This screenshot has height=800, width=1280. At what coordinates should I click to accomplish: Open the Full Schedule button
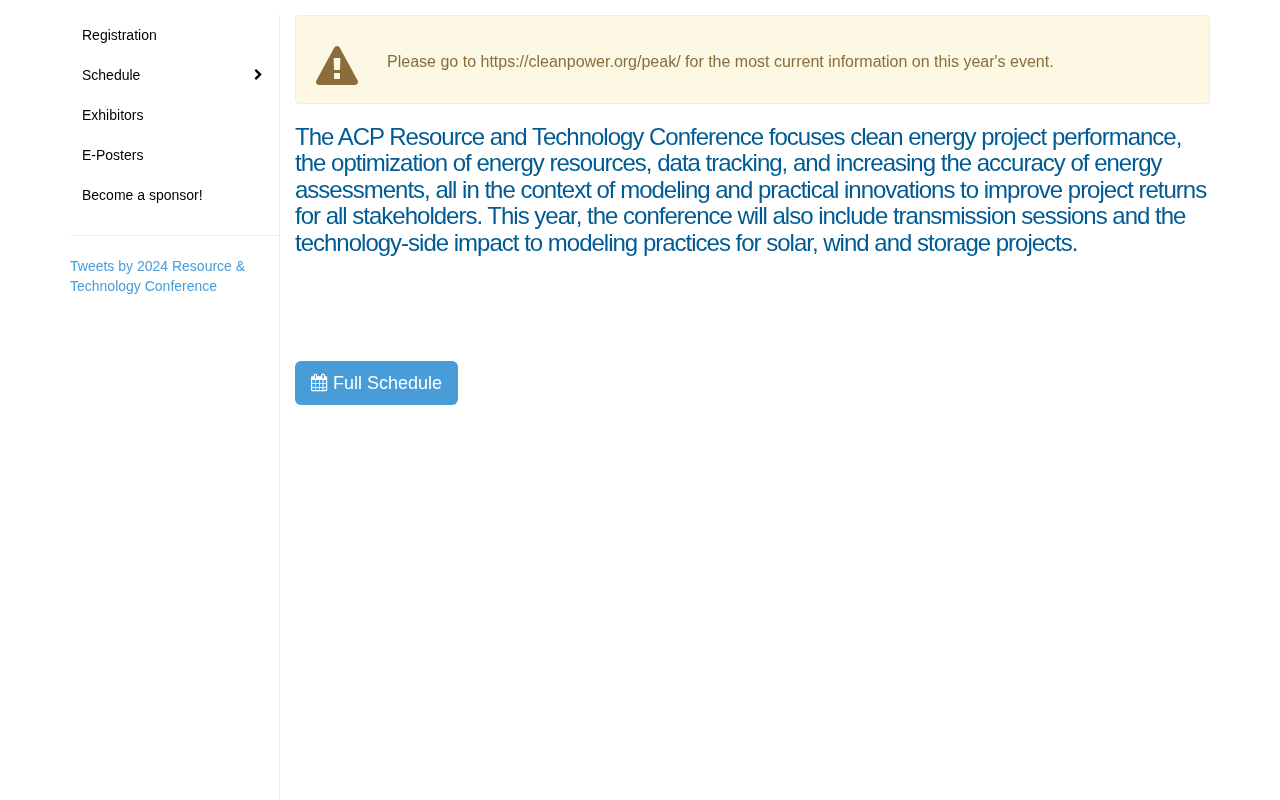point(376,383)
